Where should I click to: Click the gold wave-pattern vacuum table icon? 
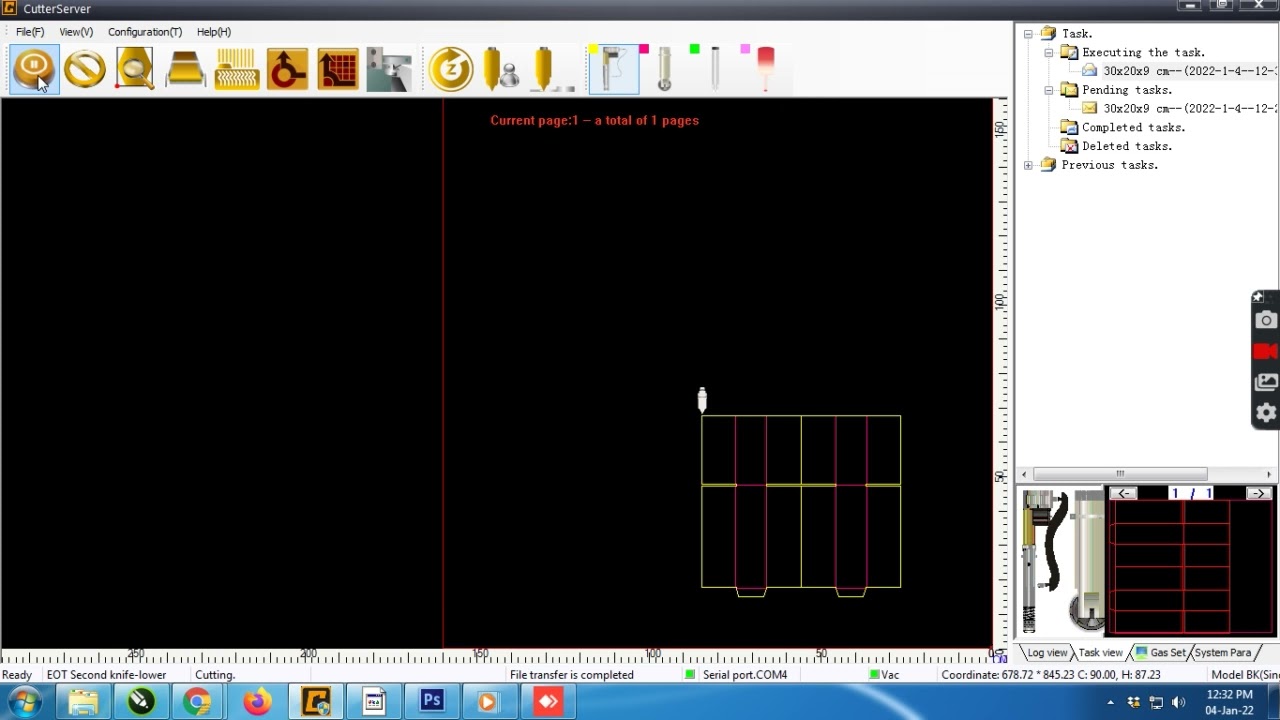(237, 69)
